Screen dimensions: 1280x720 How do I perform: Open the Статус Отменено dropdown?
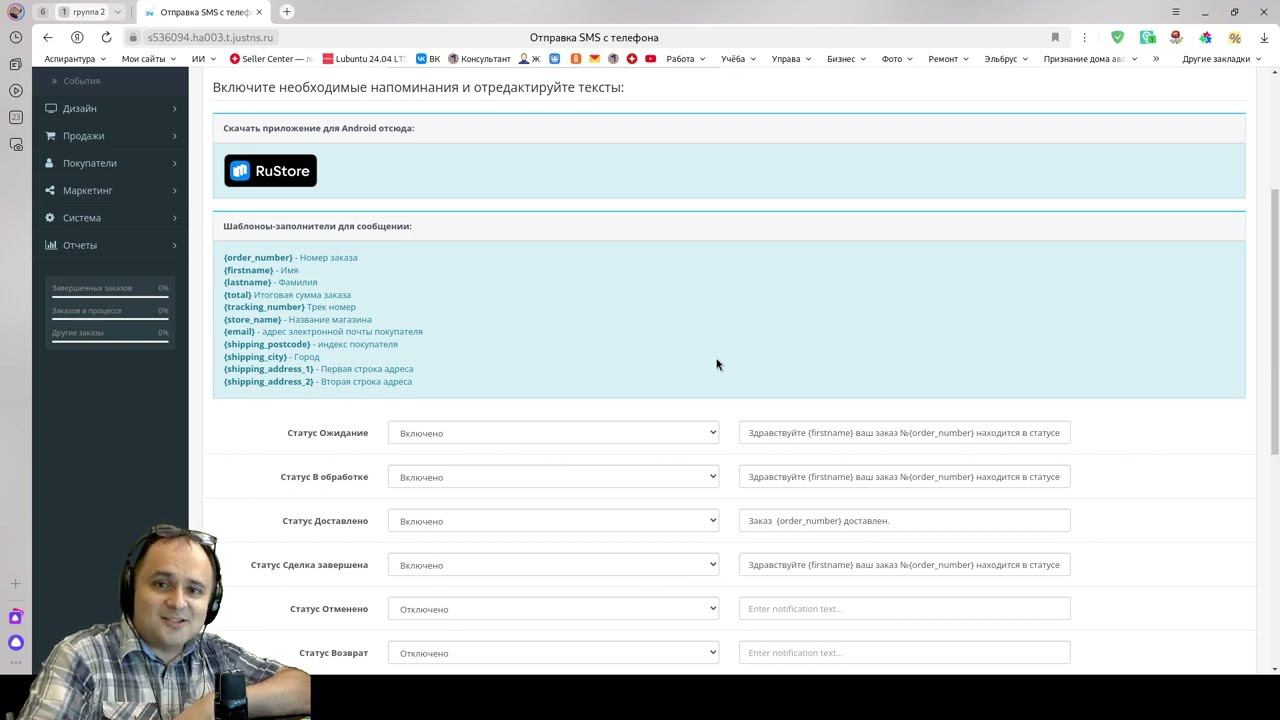tap(553, 609)
